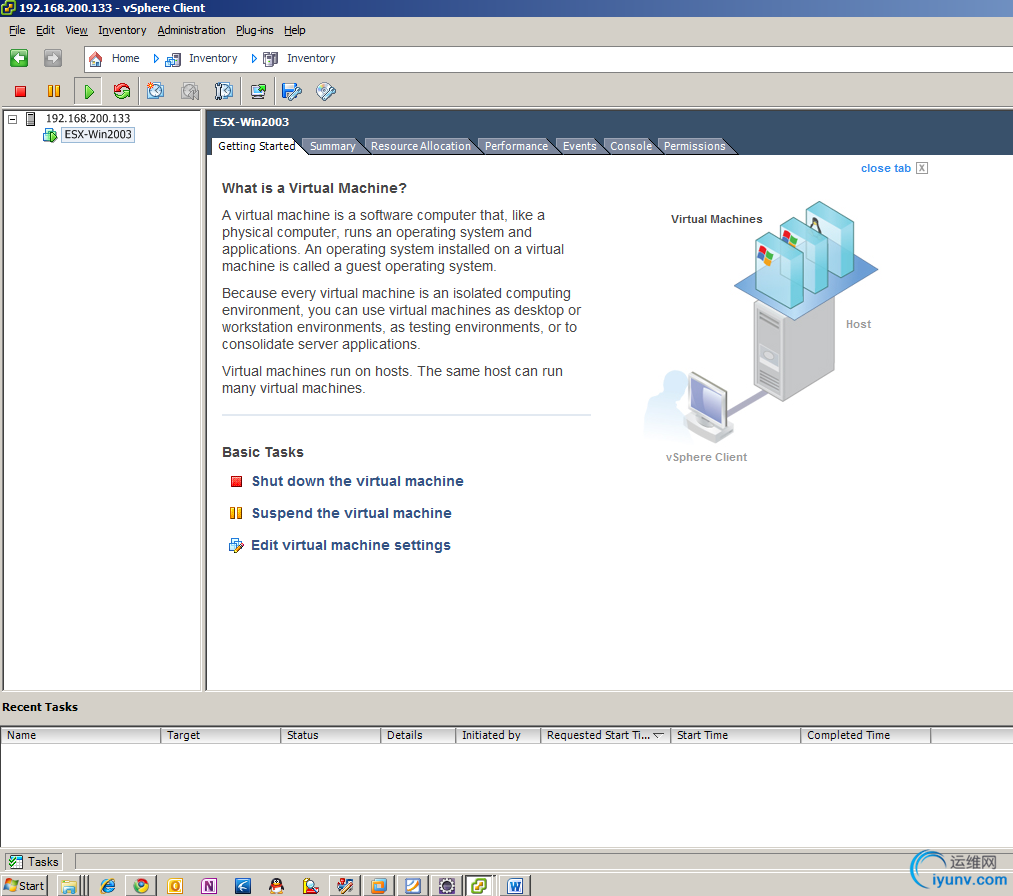Select ESX-Win2003 virtual machine in tree
This screenshot has height=896, width=1013.
[98, 134]
